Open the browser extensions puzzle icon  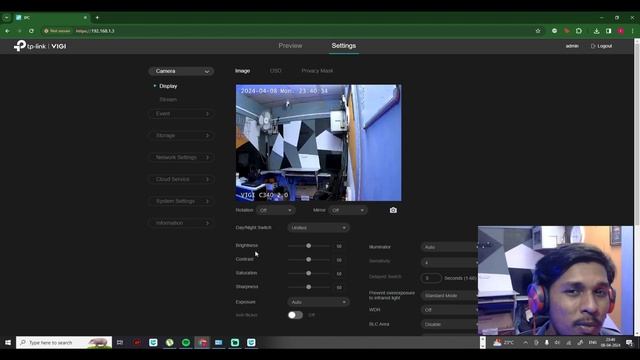[x=579, y=31]
